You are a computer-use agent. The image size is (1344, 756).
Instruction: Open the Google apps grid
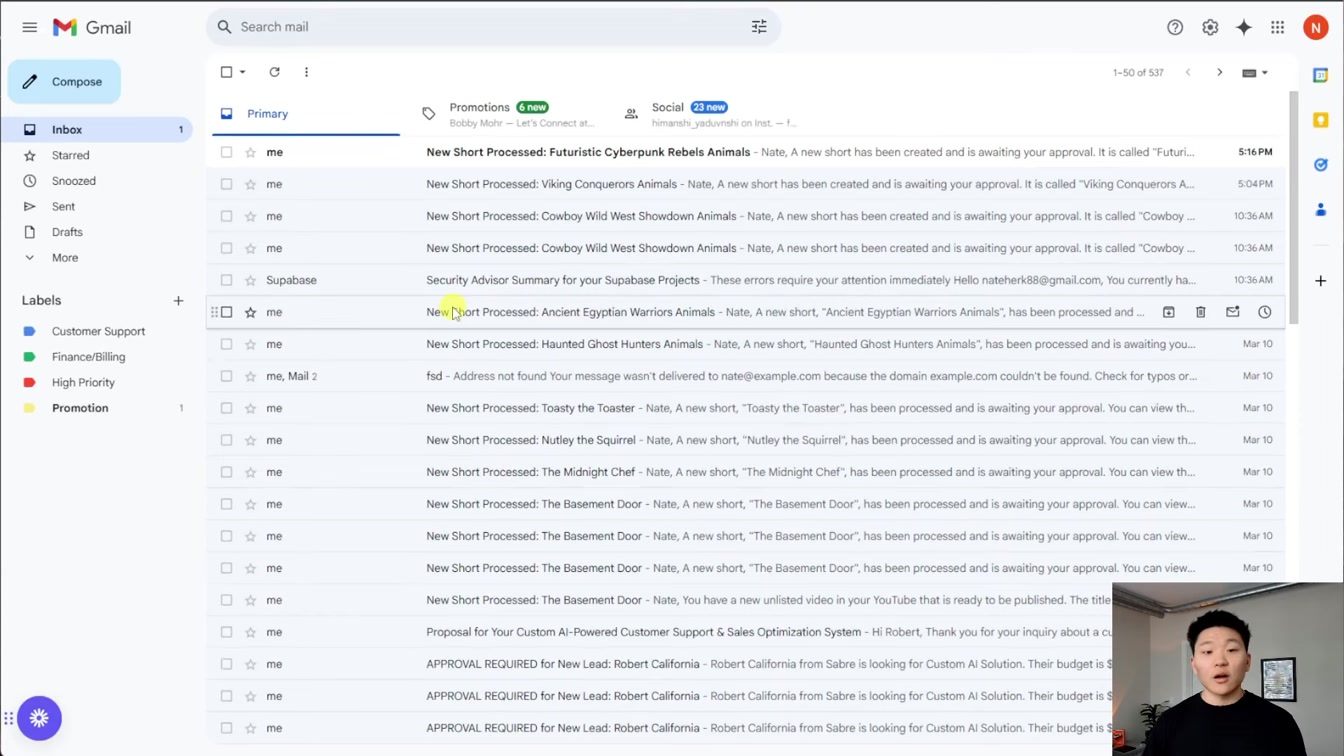coord(1278,27)
